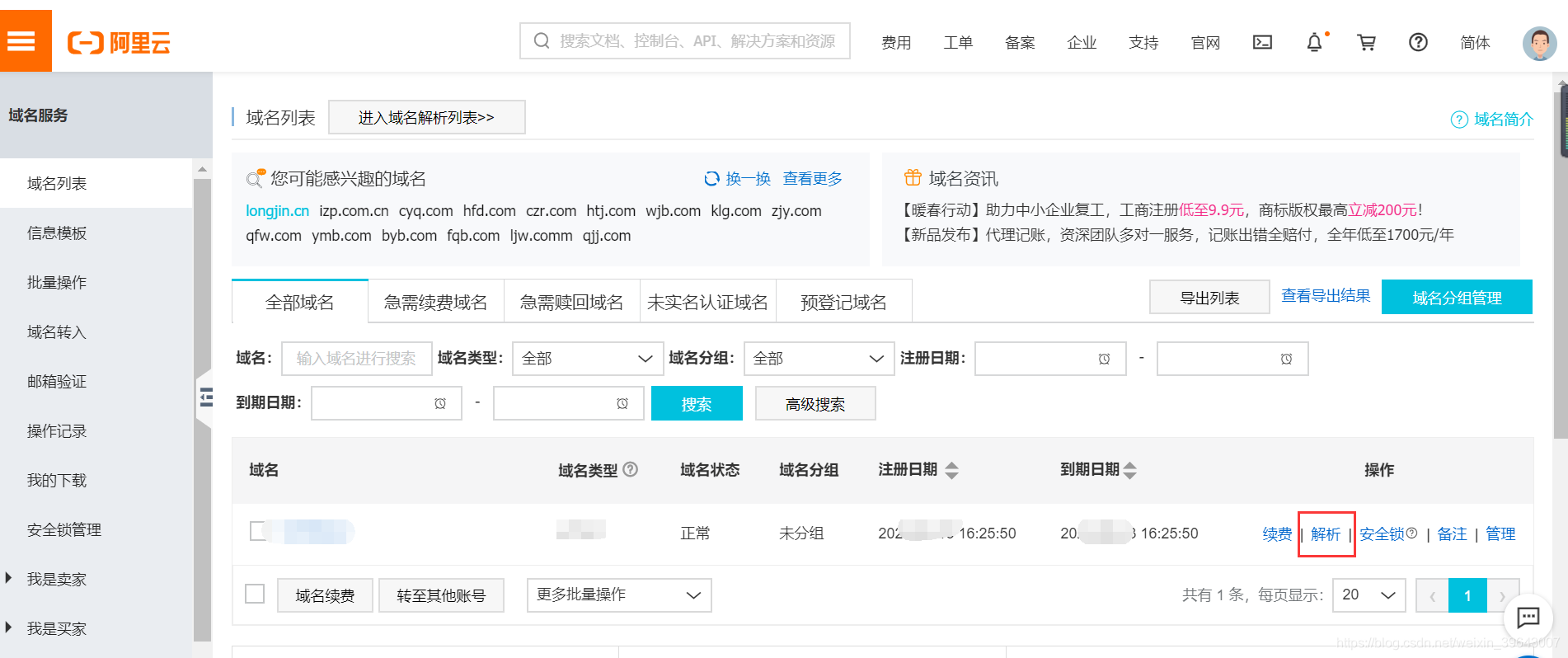The height and width of the screenshot is (658, 1568).
Task: Open 查看导出结果 link
Action: pos(1326,295)
